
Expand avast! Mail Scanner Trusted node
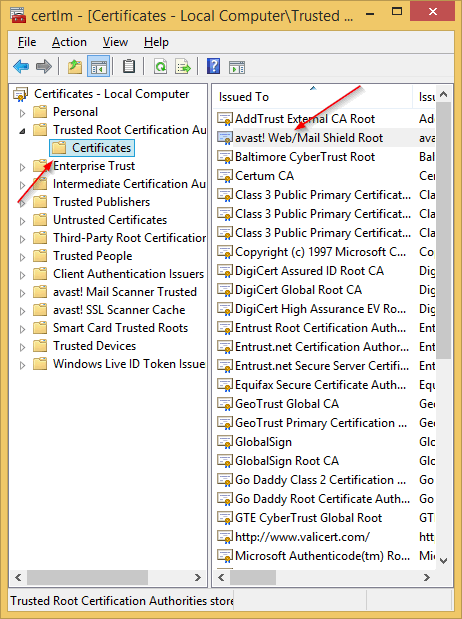pyautogui.click(x=23, y=293)
